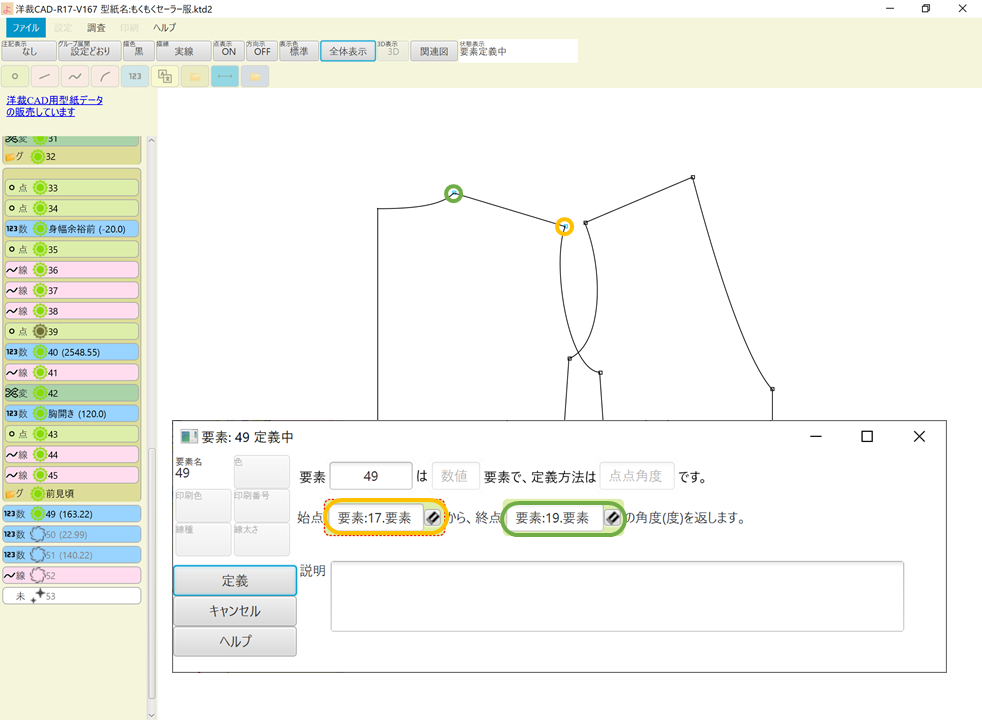Select the arc tool icon
Image resolution: width=982 pixels, height=720 pixels.
tap(104, 76)
